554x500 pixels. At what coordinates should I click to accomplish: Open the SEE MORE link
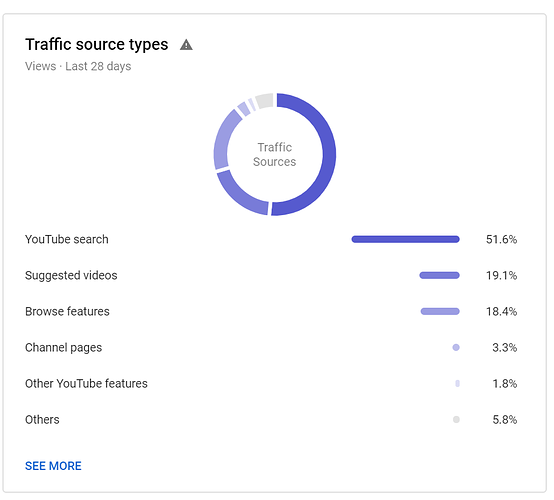point(53,466)
